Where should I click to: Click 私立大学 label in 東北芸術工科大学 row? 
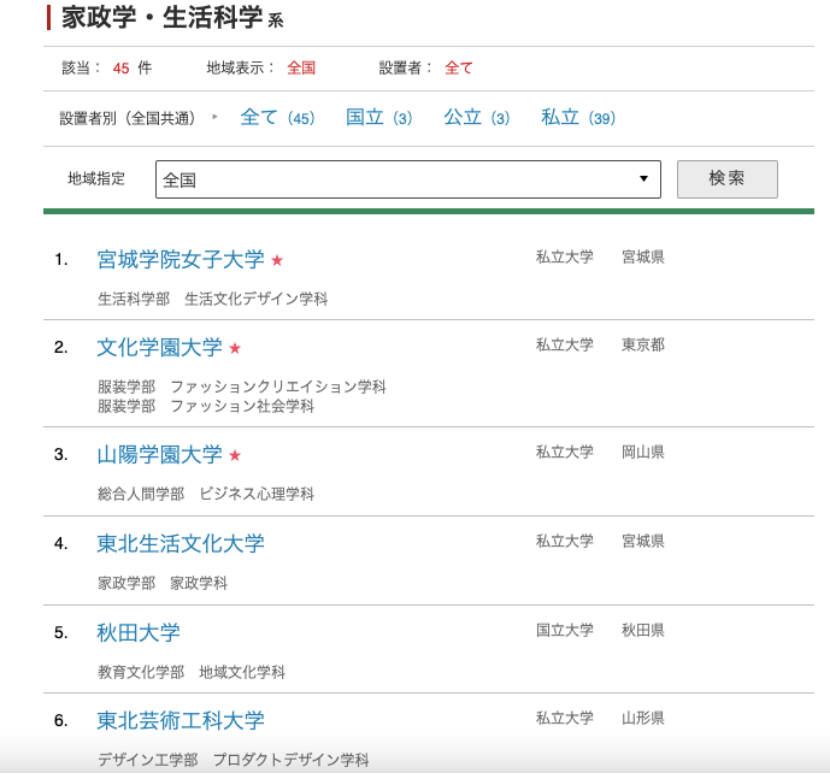click(x=564, y=718)
